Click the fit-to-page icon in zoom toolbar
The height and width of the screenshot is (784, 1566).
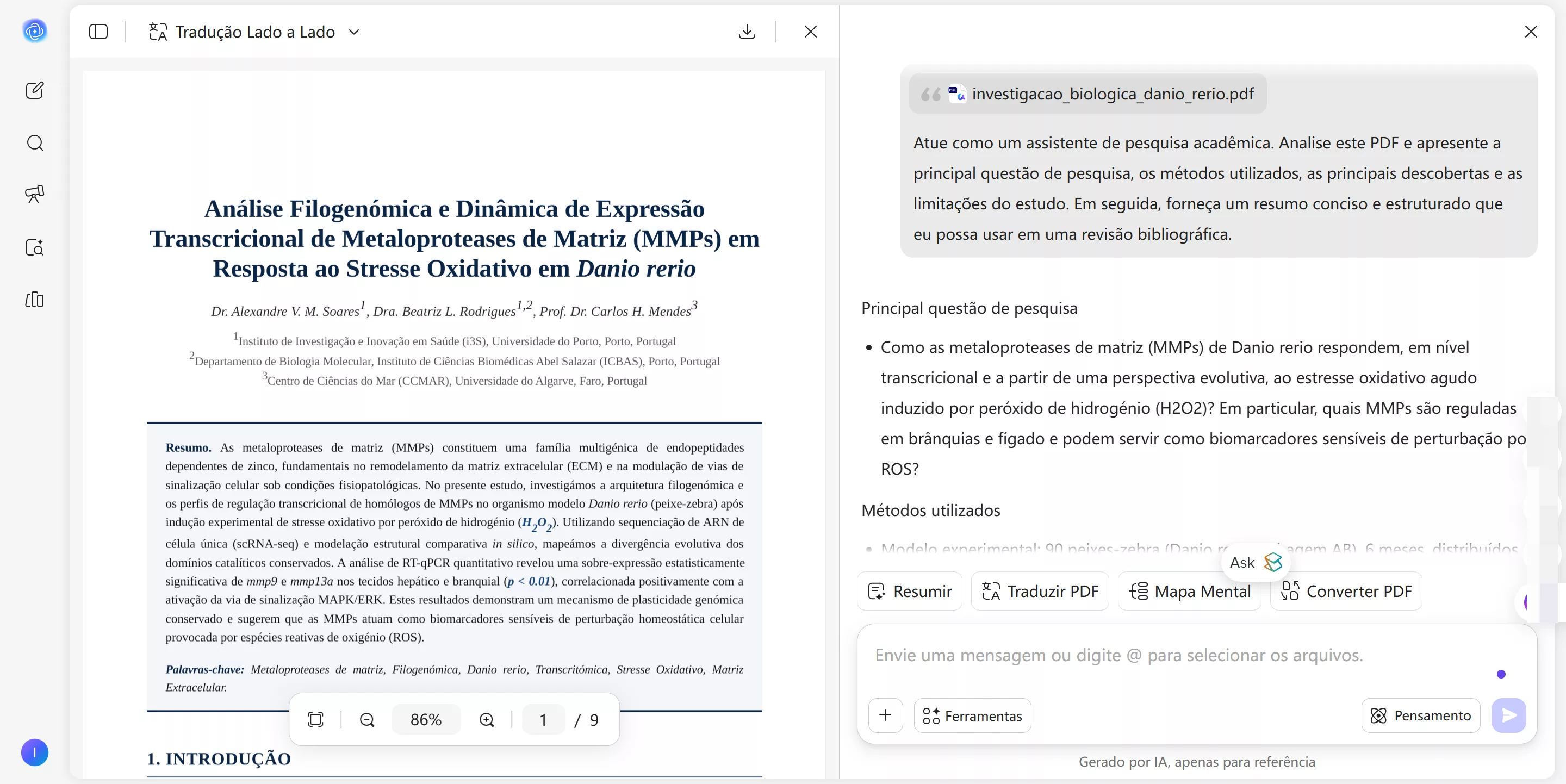point(315,720)
